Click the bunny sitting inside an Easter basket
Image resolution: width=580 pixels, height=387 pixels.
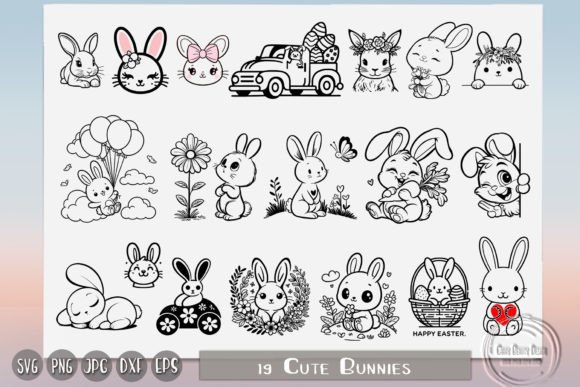click(439, 291)
